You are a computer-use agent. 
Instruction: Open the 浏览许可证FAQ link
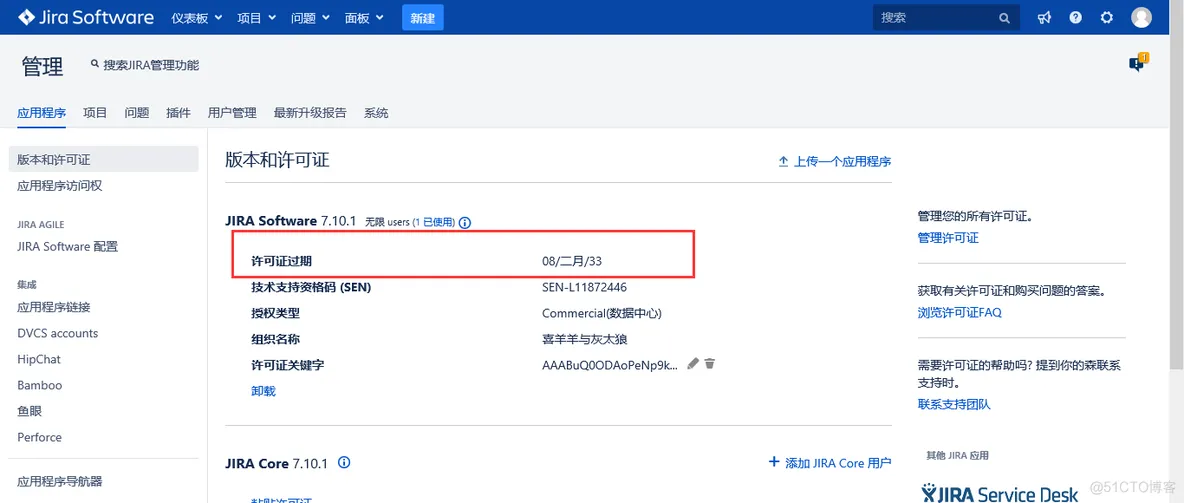960,312
